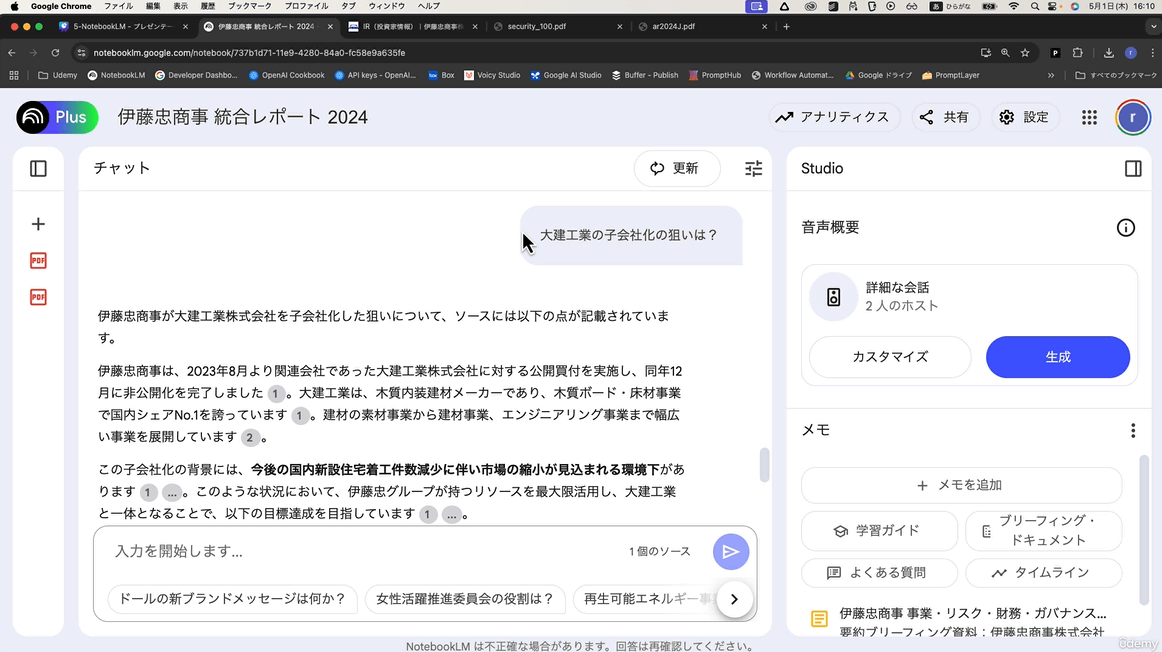
Task: Open the second PDF source icon
Action: click(38, 297)
